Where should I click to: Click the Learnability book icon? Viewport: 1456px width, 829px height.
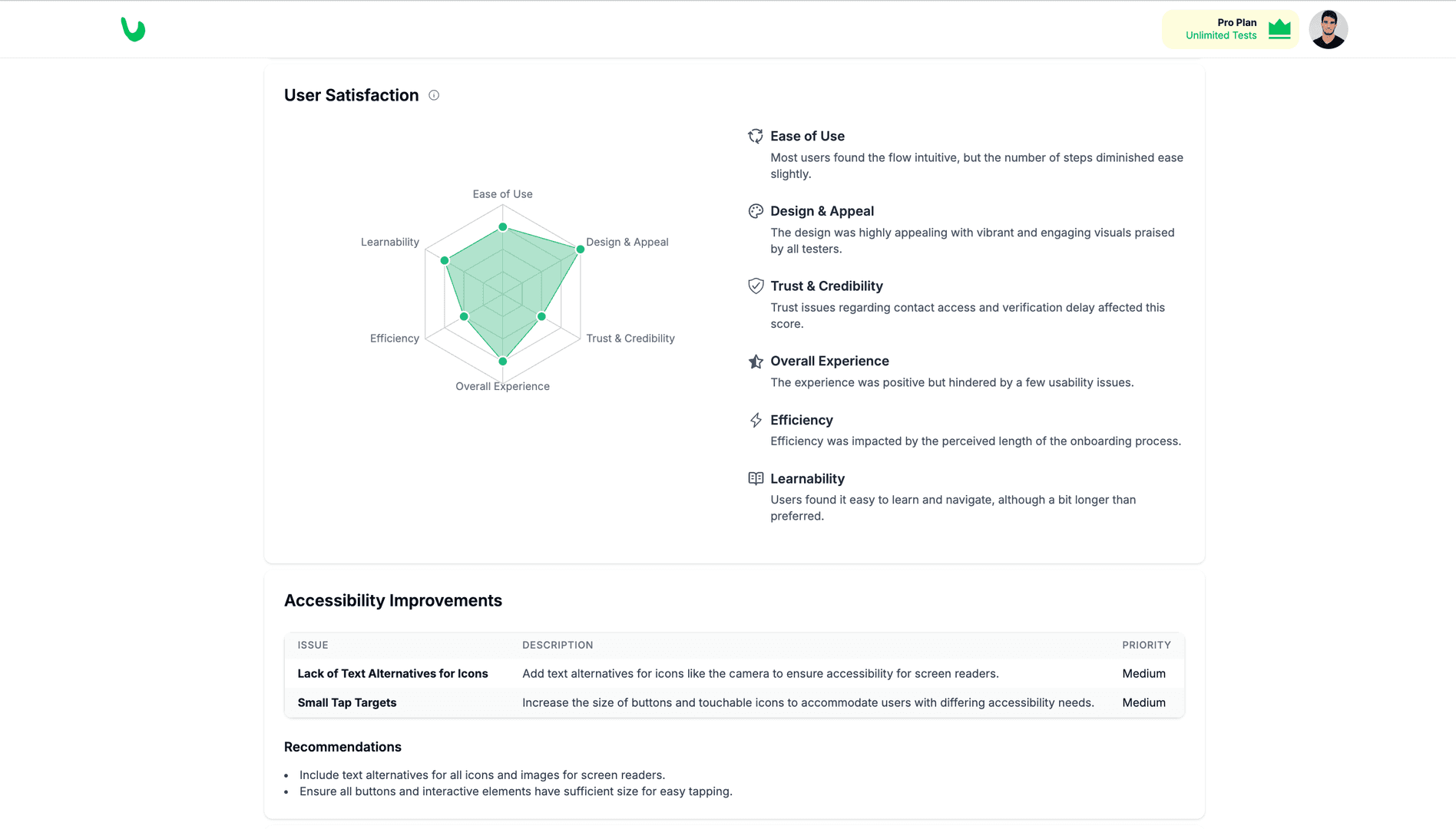(756, 478)
